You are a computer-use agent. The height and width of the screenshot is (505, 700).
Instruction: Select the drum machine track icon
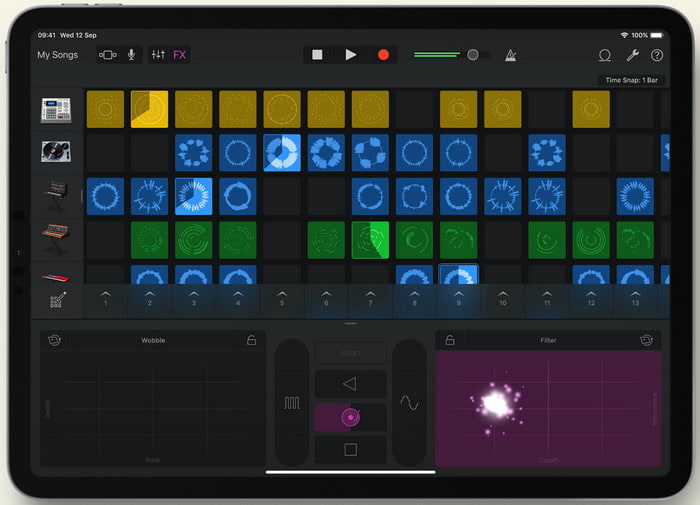click(x=56, y=110)
